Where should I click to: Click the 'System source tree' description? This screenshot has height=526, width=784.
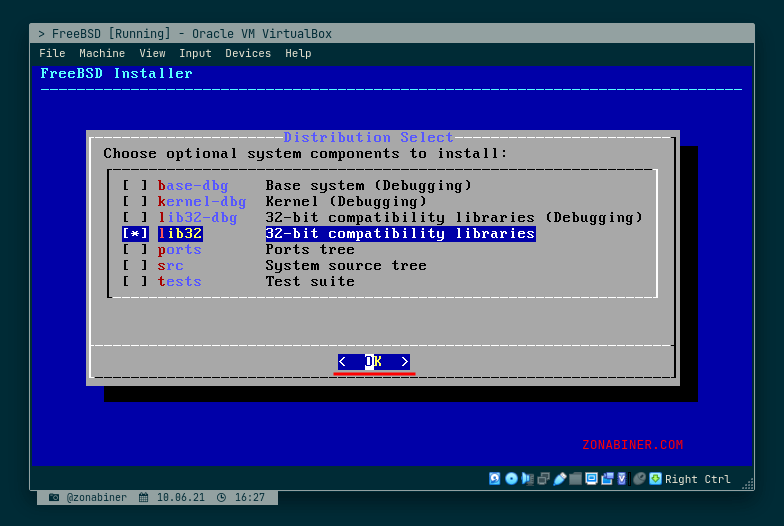coord(346,266)
